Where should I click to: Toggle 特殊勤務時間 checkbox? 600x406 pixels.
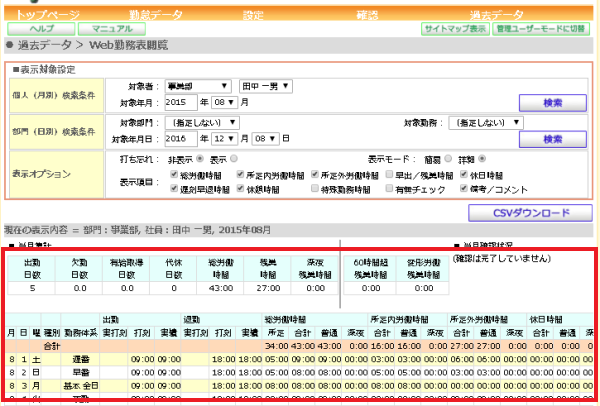315,188
